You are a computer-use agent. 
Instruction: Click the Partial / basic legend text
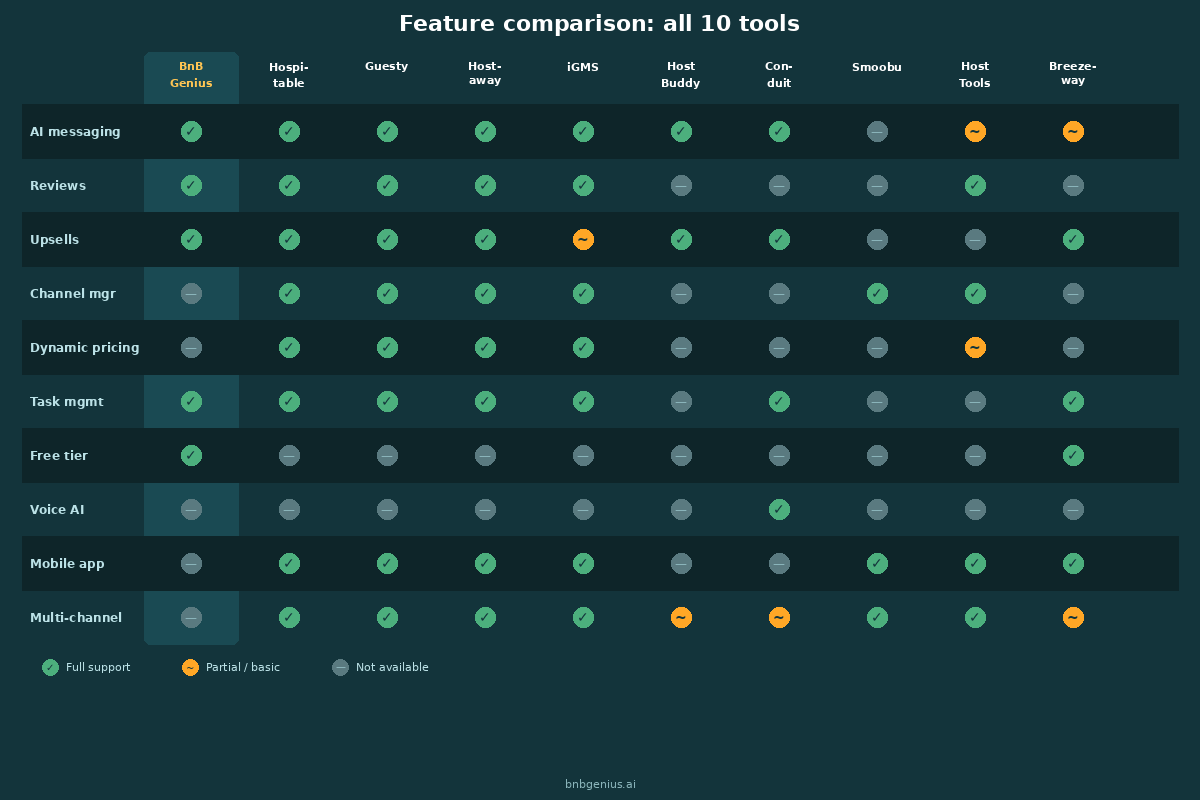[x=243, y=667]
